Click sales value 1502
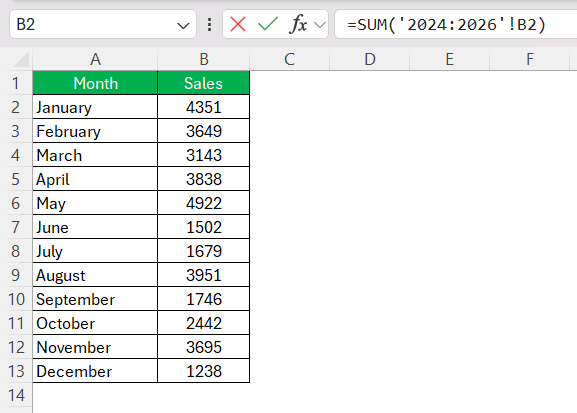The height and width of the screenshot is (413, 577). (x=203, y=227)
